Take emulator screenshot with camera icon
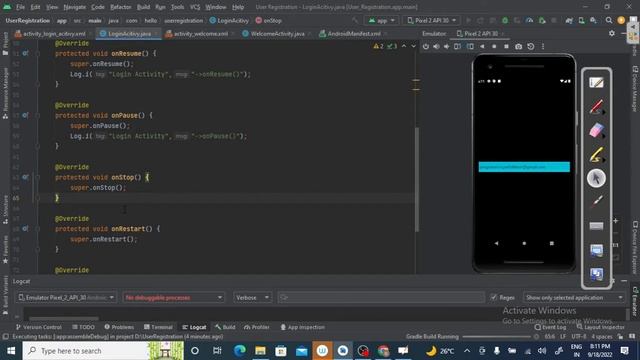 coord(518,47)
